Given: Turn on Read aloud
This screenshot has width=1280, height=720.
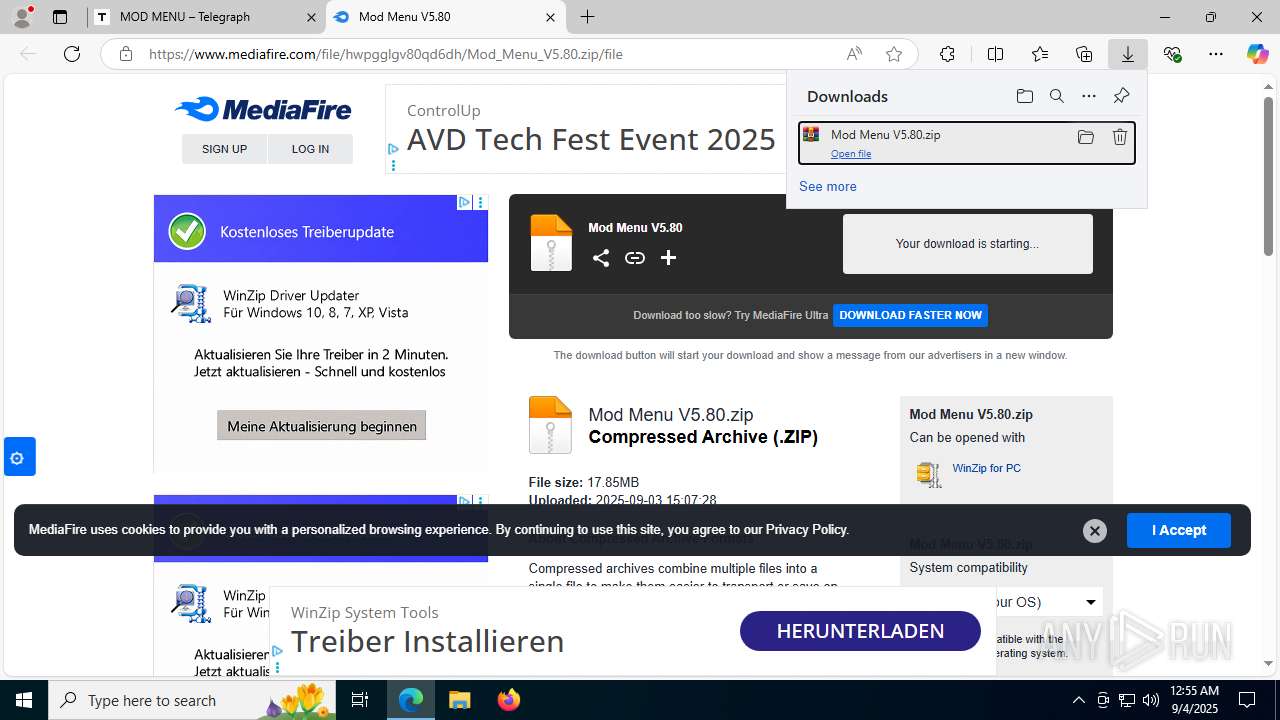Looking at the screenshot, I should tap(854, 54).
